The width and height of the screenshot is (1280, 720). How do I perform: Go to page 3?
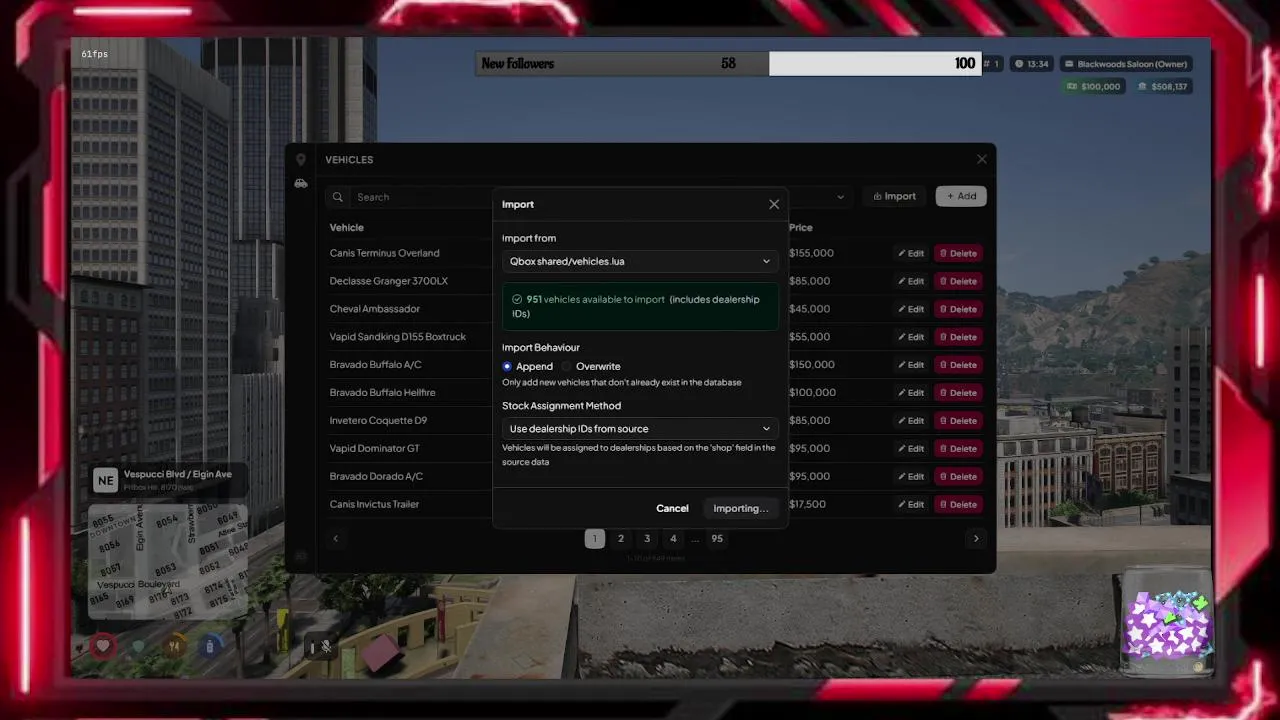click(647, 538)
